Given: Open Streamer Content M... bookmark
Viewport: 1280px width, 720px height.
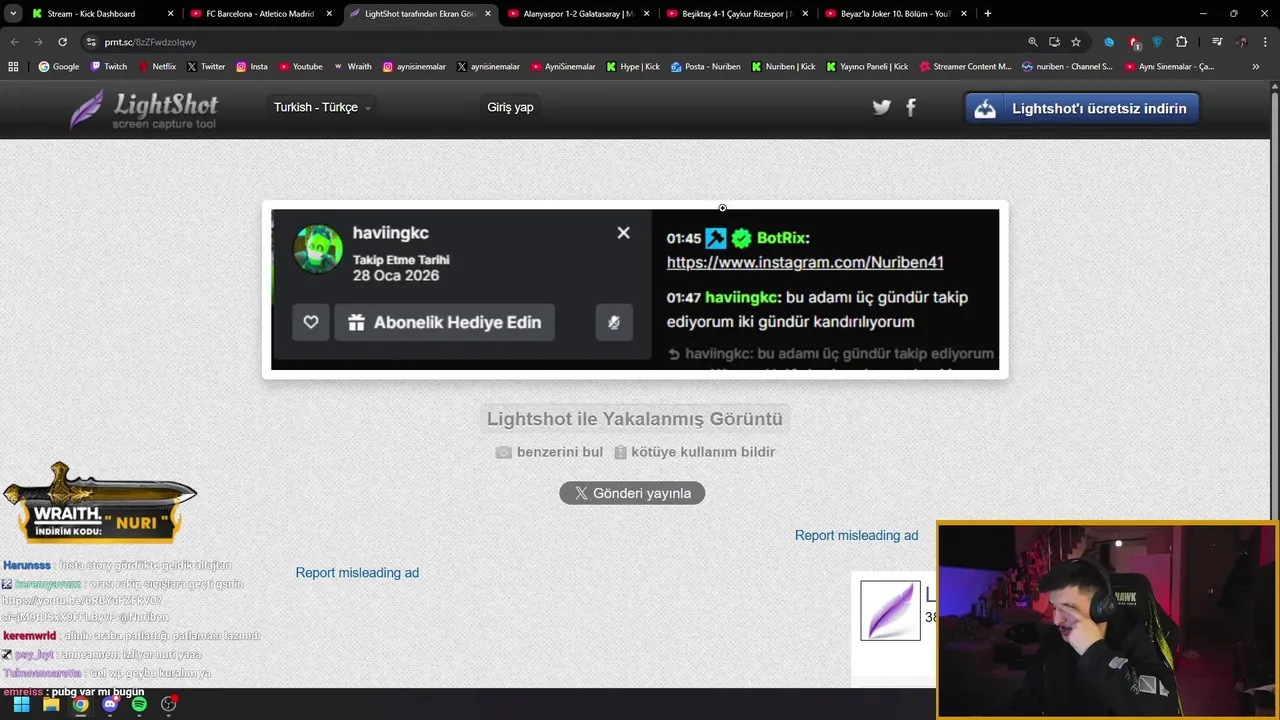Looking at the screenshot, I should tap(965, 67).
